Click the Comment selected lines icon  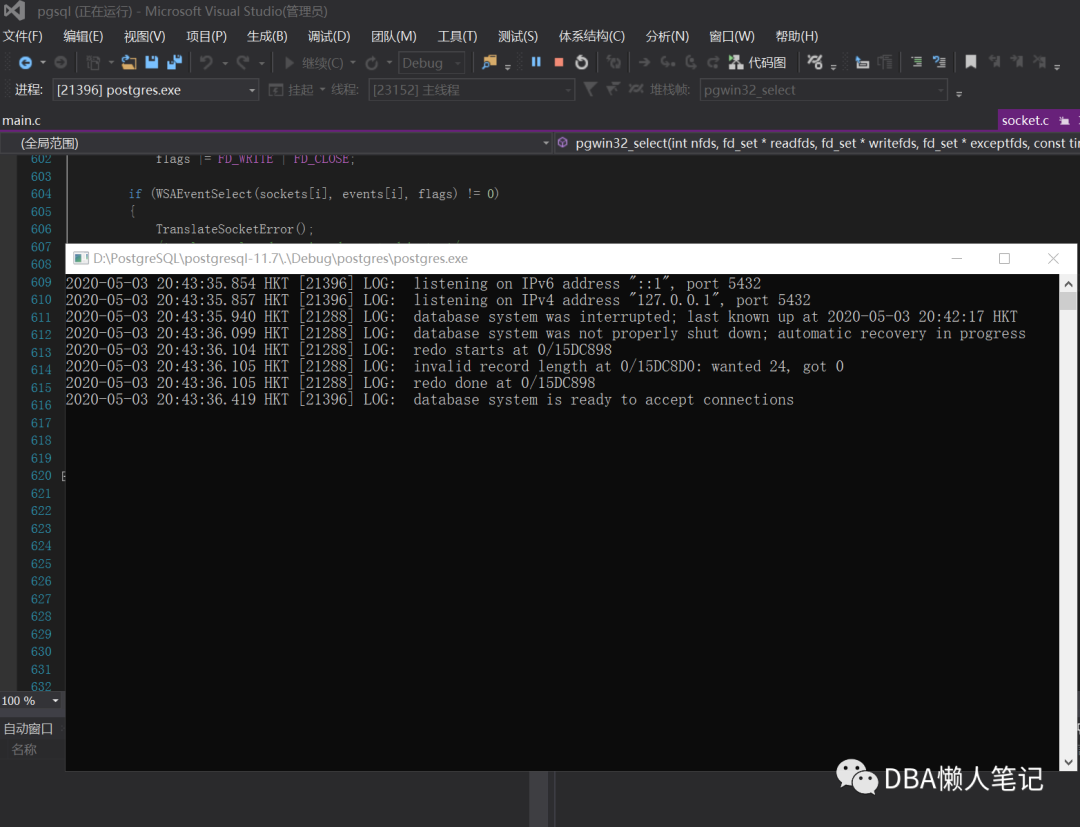916,62
